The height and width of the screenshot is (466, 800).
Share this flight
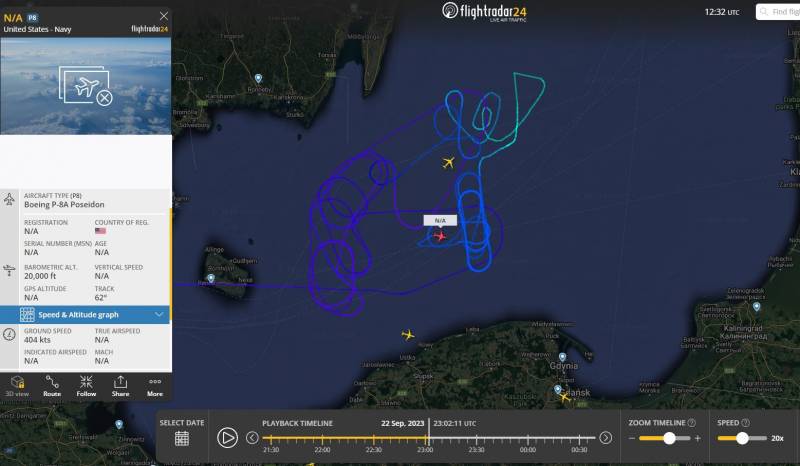point(120,386)
